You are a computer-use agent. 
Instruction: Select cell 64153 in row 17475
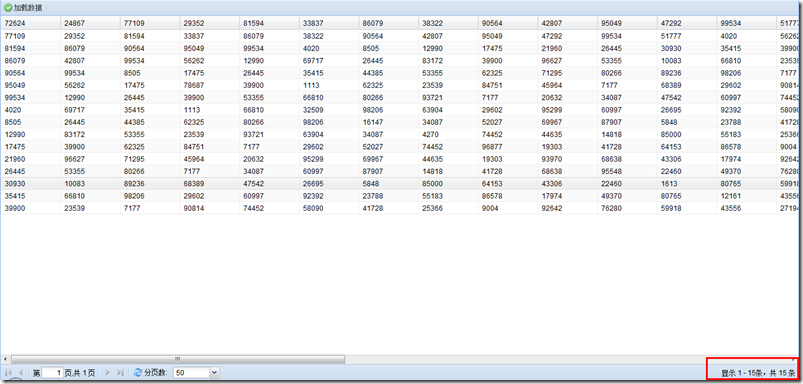tap(687, 146)
